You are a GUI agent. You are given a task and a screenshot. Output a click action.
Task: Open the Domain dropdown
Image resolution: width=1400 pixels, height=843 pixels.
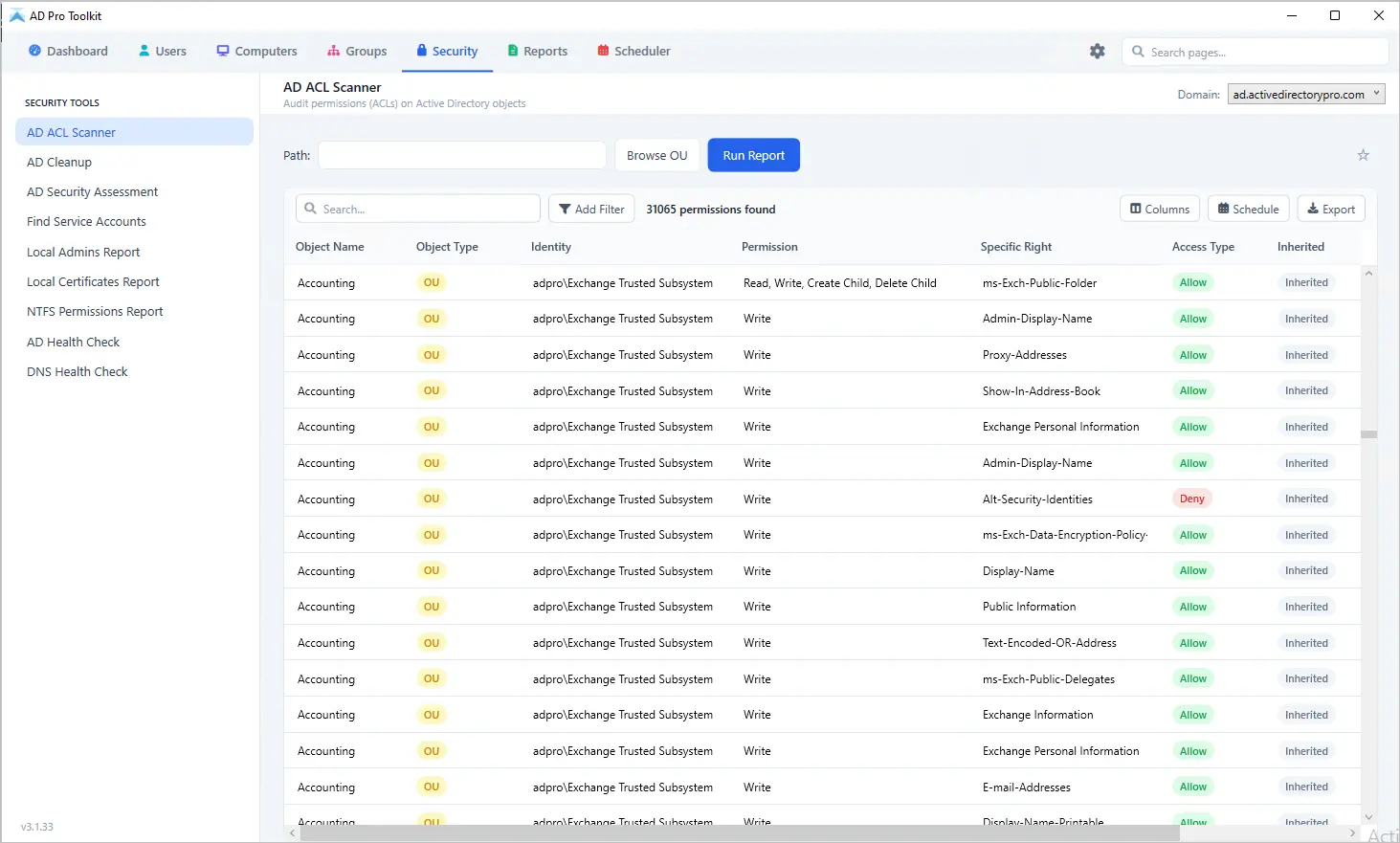point(1306,94)
